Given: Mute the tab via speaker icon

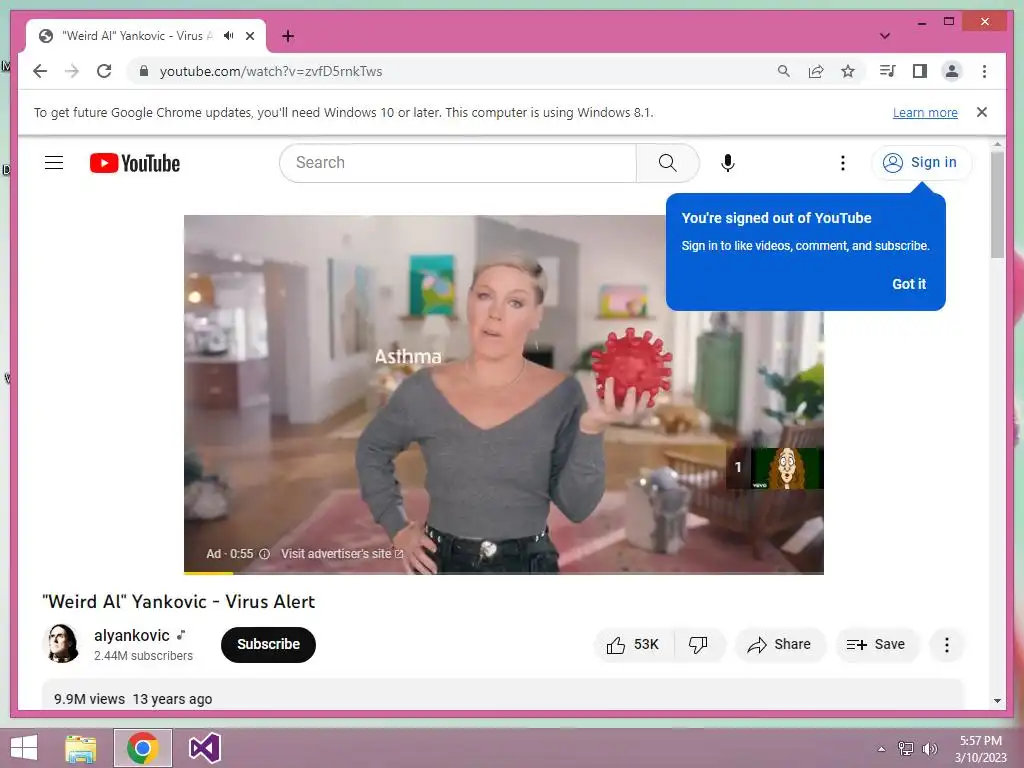Looking at the screenshot, I should click(x=228, y=36).
